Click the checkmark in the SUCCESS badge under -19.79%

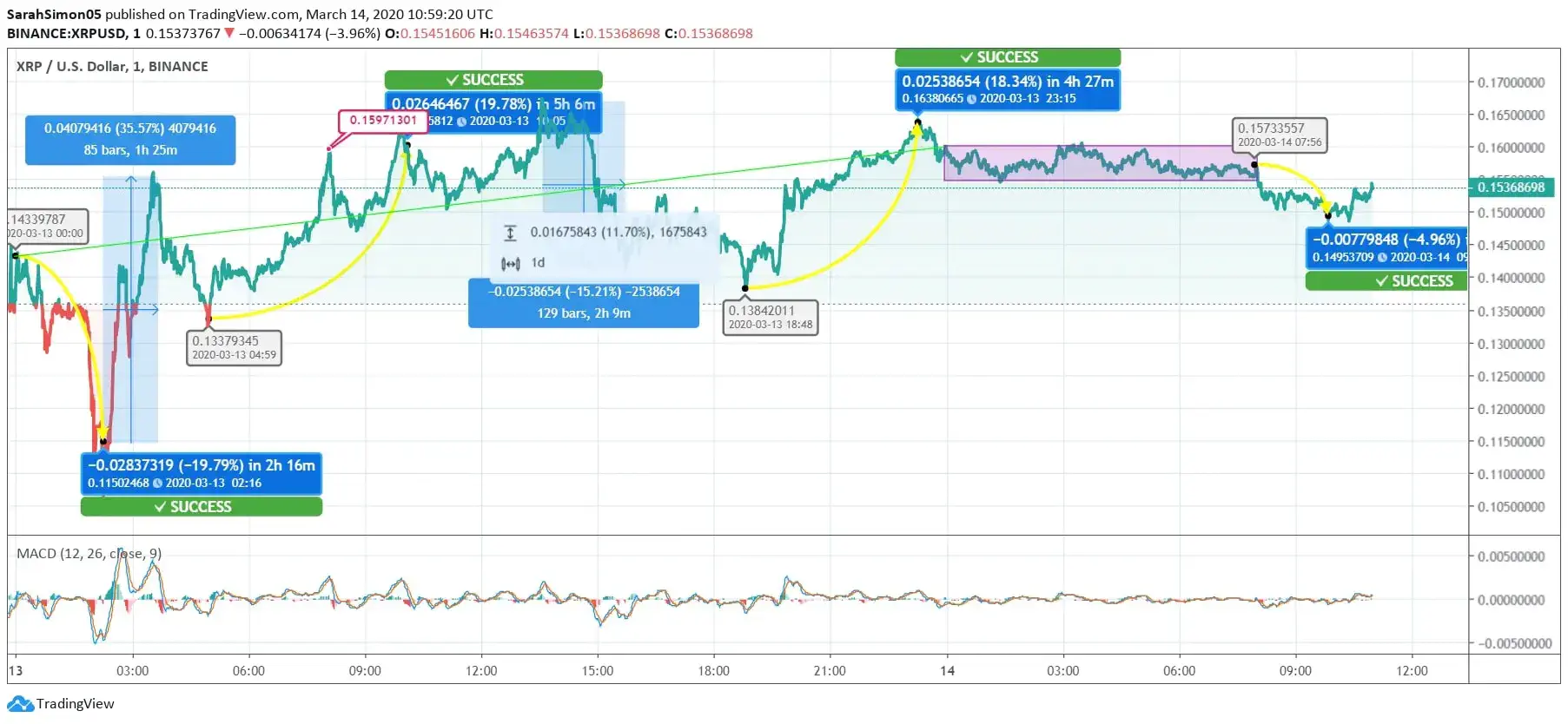click(x=160, y=507)
